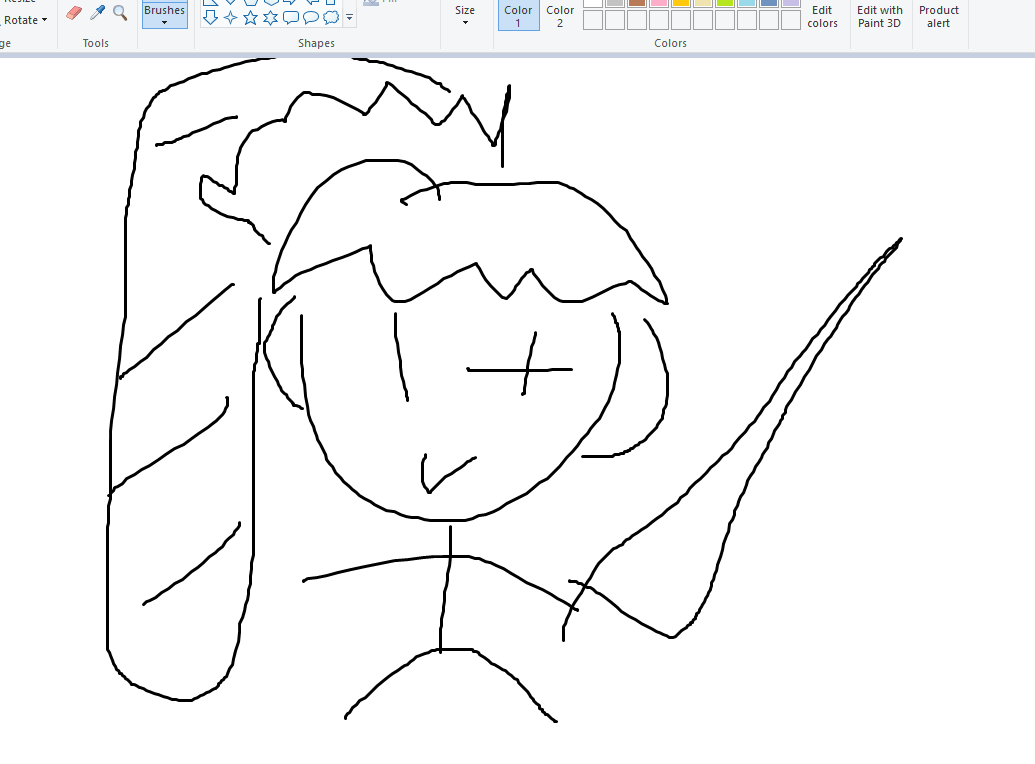This screenshot has height=764, width=1035.
Task: Select empty custom slot below white swatch
Action: 593,20
